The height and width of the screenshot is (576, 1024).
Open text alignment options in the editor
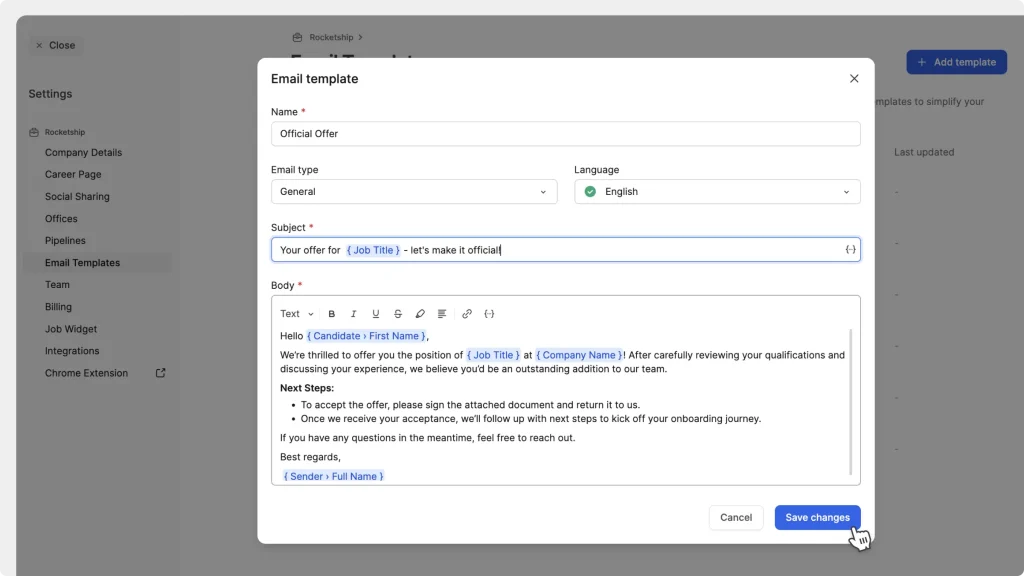point(442,313)
